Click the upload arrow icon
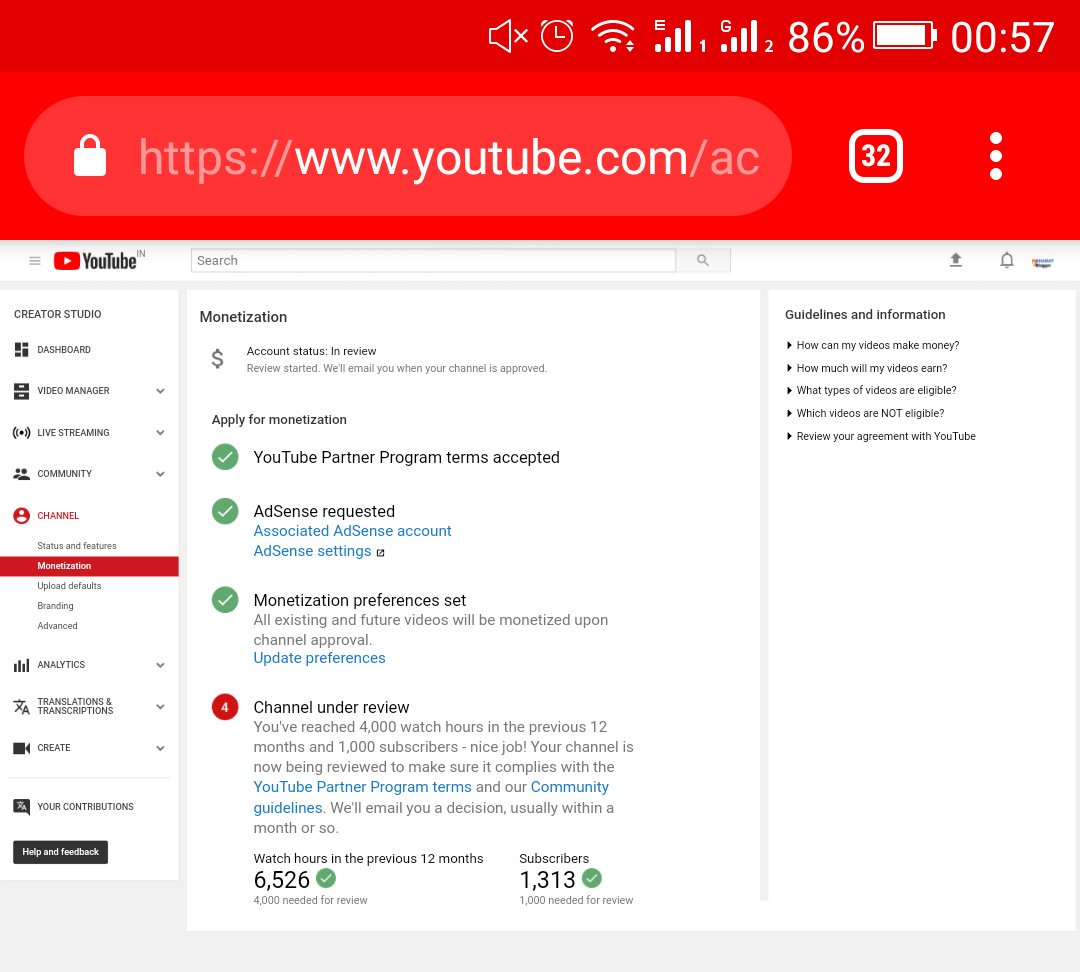Viewport: 1080px width, 972px height. [955, 260]
